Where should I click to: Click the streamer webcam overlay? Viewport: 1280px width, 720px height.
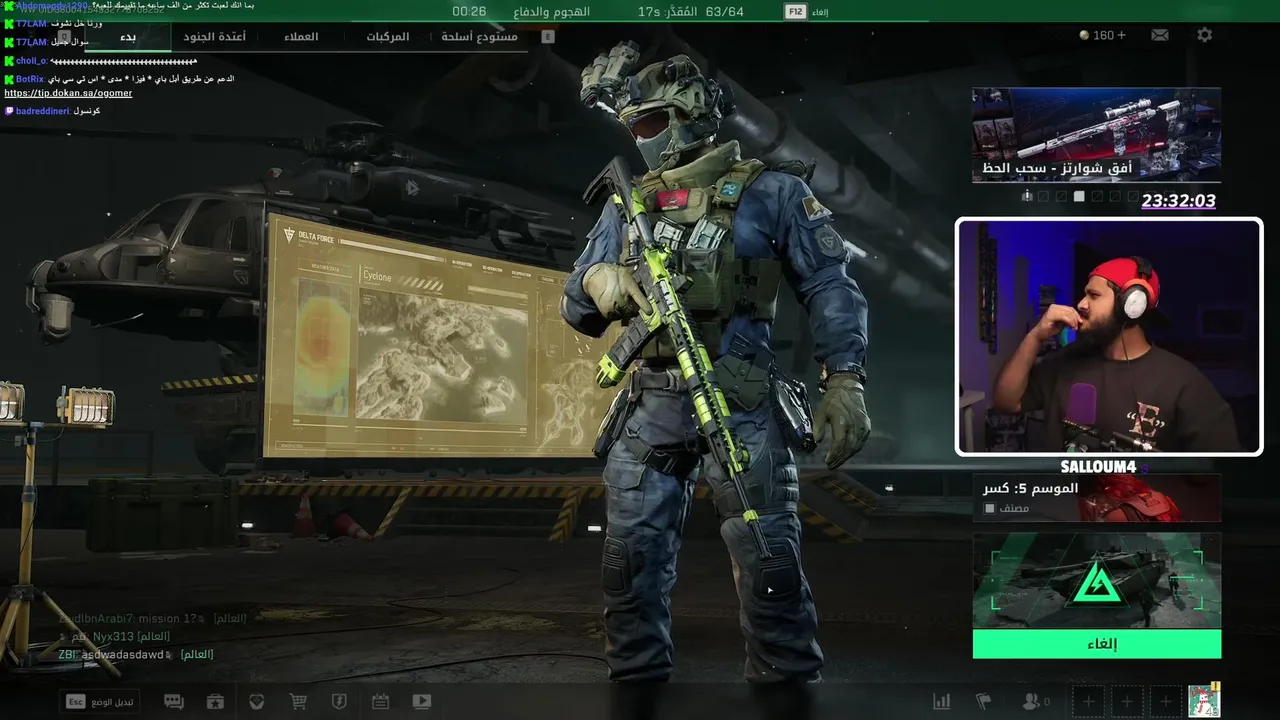(1109, 337)
